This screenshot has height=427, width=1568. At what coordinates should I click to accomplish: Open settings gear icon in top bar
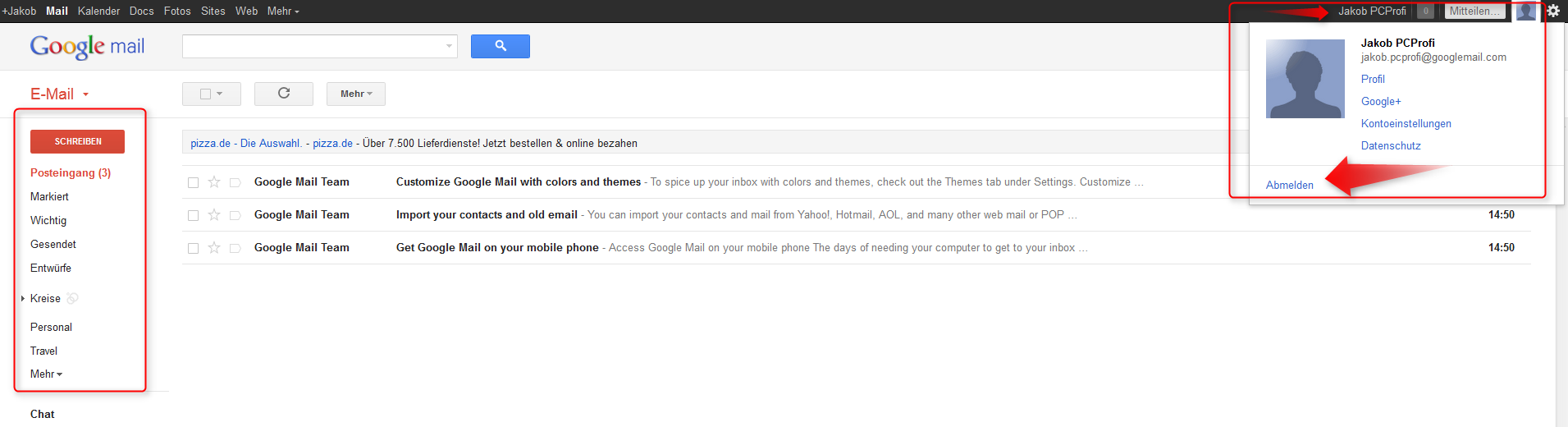(x=1553, y=11)
